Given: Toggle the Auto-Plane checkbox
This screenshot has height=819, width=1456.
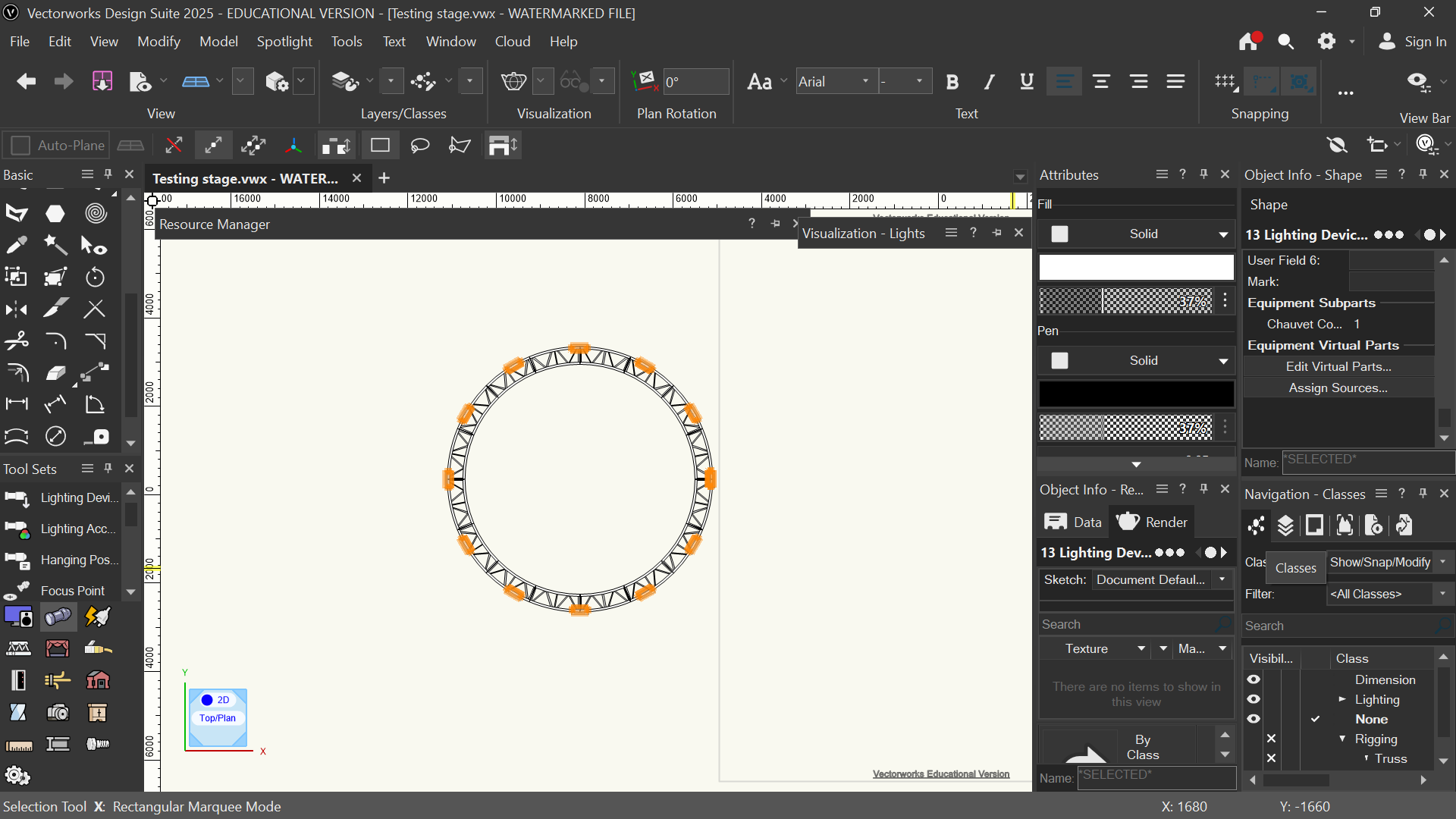Looking at the screenshot, I should click(x=20, y=146).
